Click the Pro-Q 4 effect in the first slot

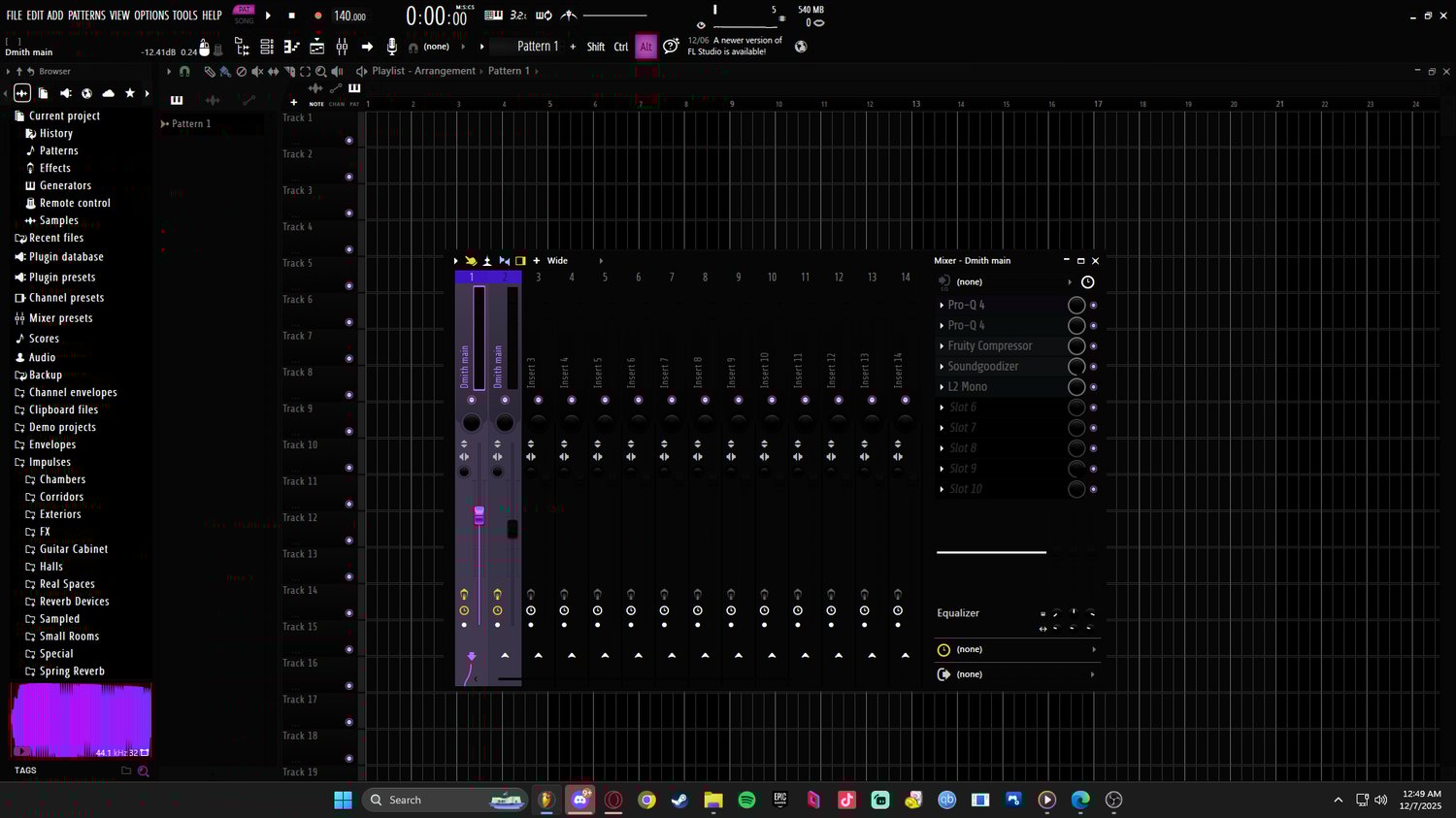(x=966, y=305)
